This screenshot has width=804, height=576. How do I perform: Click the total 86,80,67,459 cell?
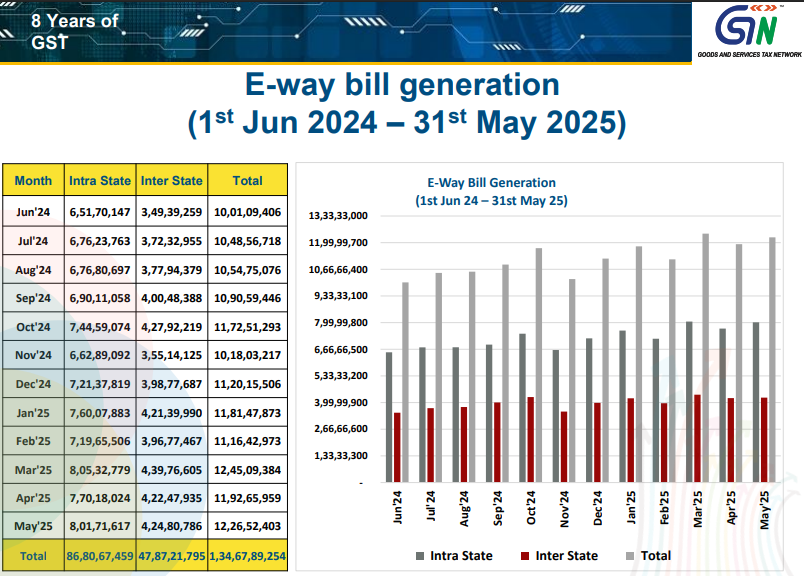click(x=100, y=556)
